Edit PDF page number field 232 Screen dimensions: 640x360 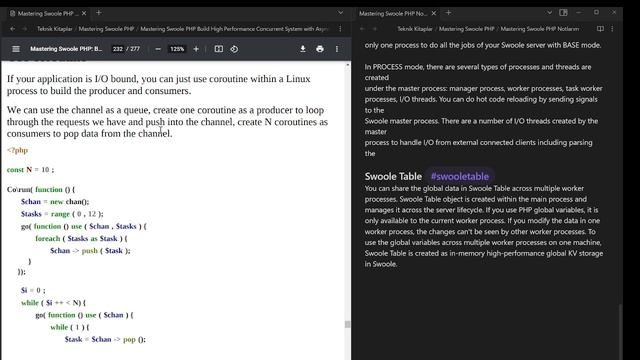tap(118, 49)
